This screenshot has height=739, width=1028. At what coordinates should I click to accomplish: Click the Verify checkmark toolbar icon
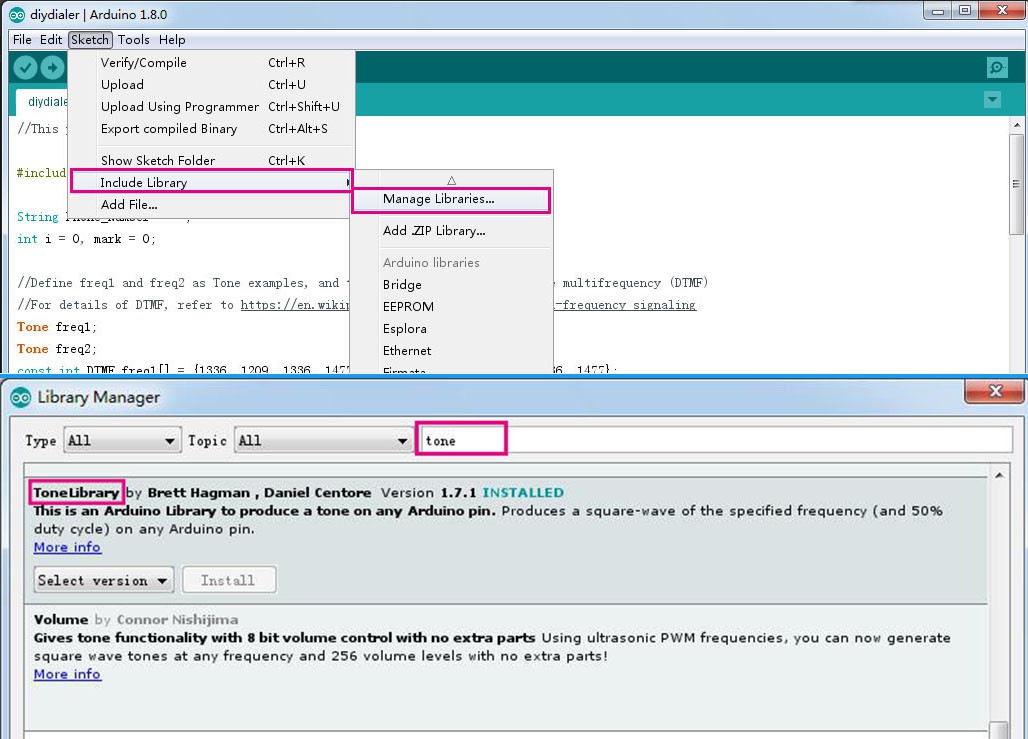(x=25, y=67)
